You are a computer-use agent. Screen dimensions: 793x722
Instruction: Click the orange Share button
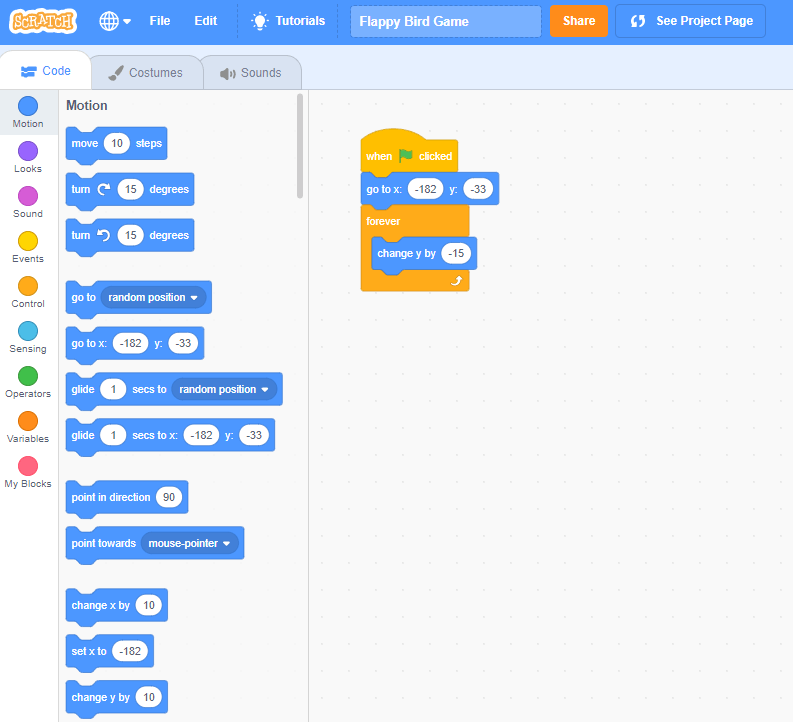point(578,21)
